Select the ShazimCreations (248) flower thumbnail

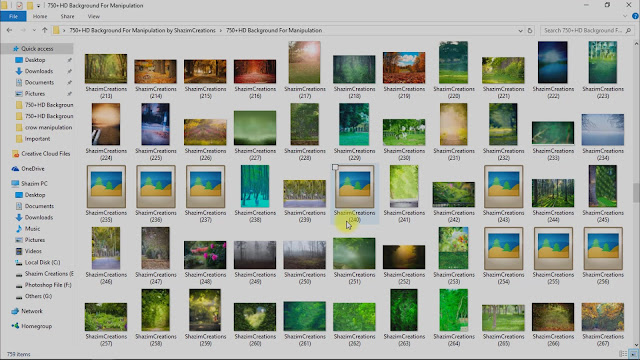tap(205, 255)
